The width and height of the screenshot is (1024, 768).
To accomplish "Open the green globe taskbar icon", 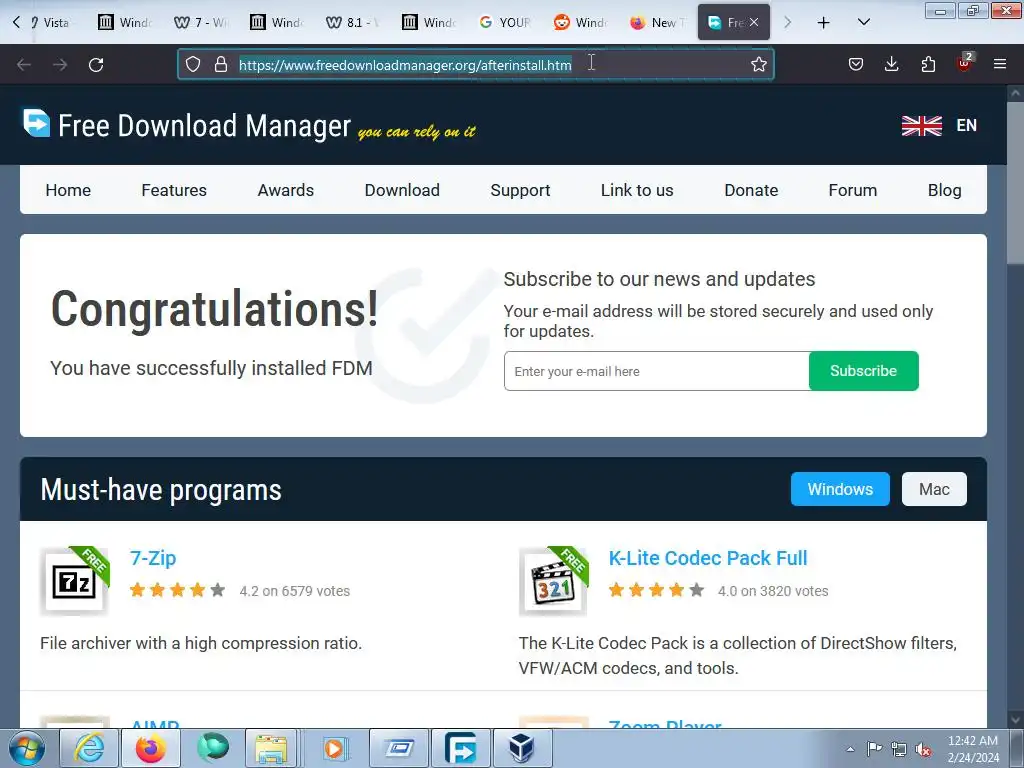I will click(x=213, y=748).
